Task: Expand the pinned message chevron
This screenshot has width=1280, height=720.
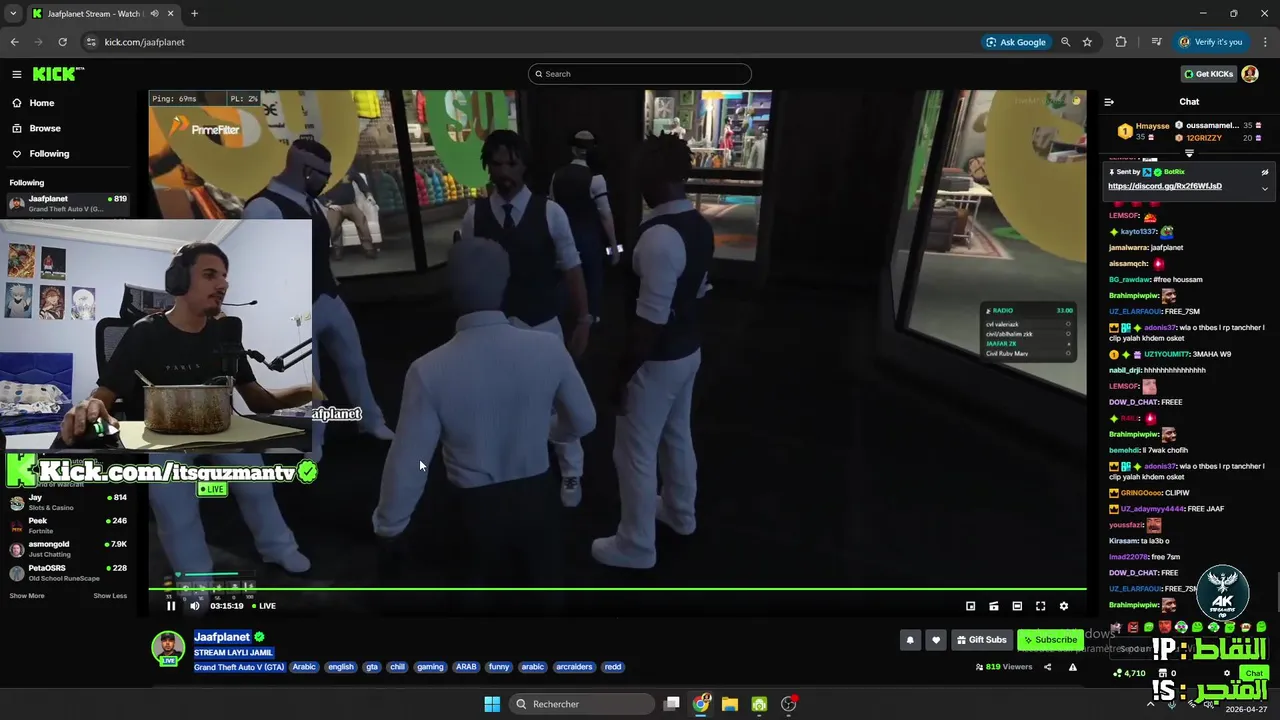Action: click(x=1264, y=188)
